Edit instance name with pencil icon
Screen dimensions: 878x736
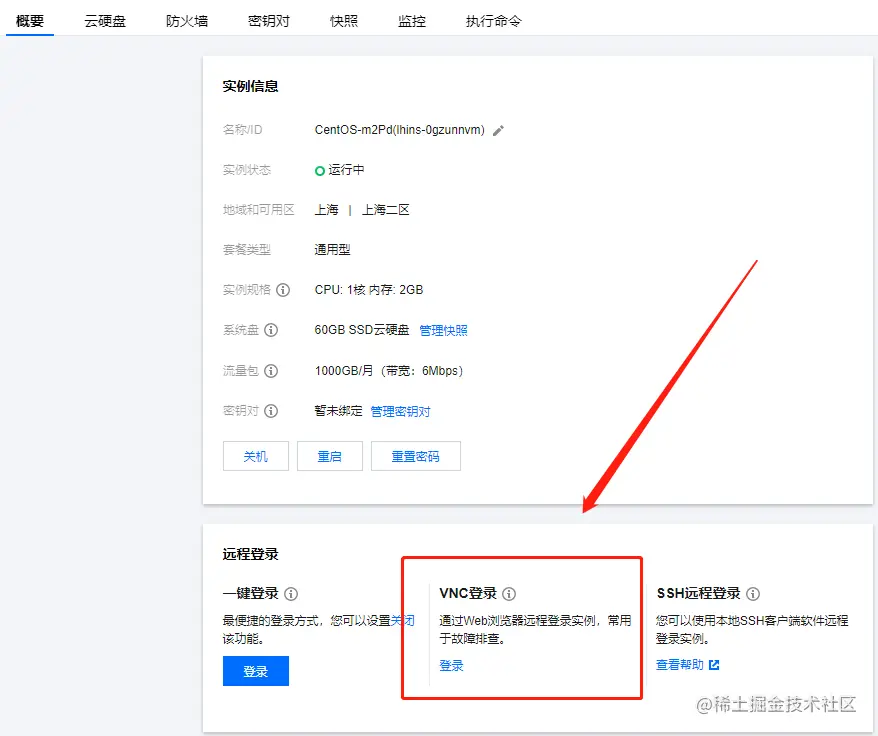[x=498, y=131]
